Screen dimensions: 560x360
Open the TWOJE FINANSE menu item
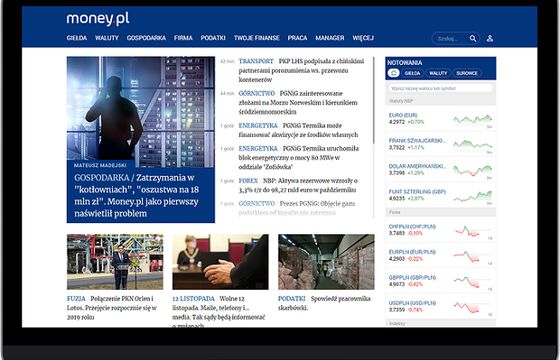(257, 38)
